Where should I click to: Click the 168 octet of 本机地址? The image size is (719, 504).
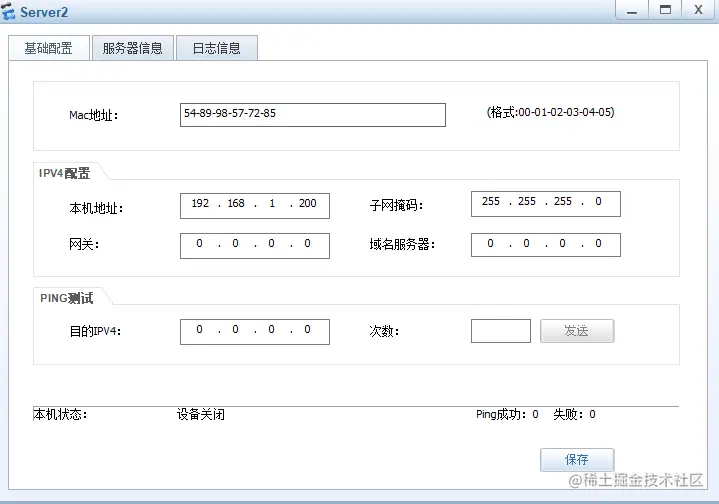(236, 203)
